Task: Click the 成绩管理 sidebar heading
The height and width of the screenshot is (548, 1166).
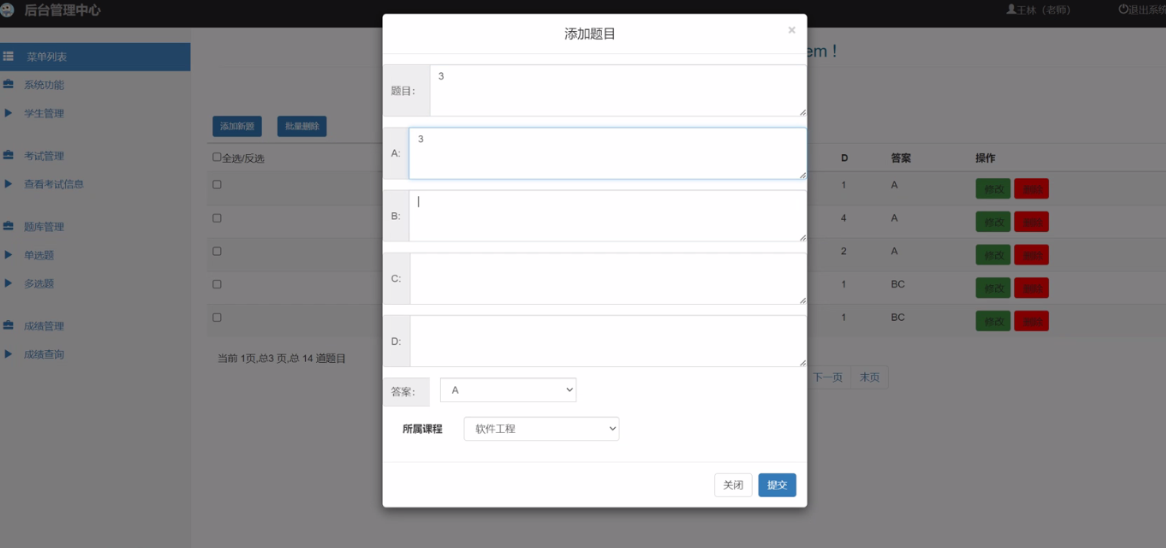Action: (x=44, y=326)
